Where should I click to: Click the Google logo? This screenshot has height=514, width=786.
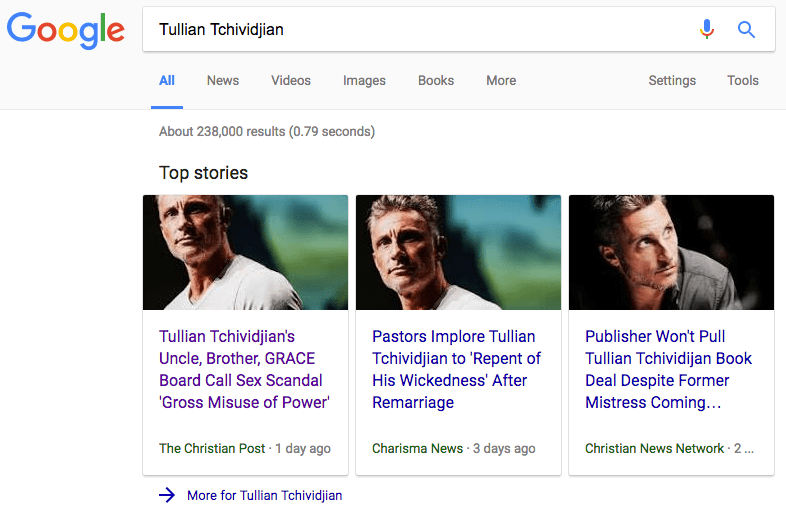66,31
